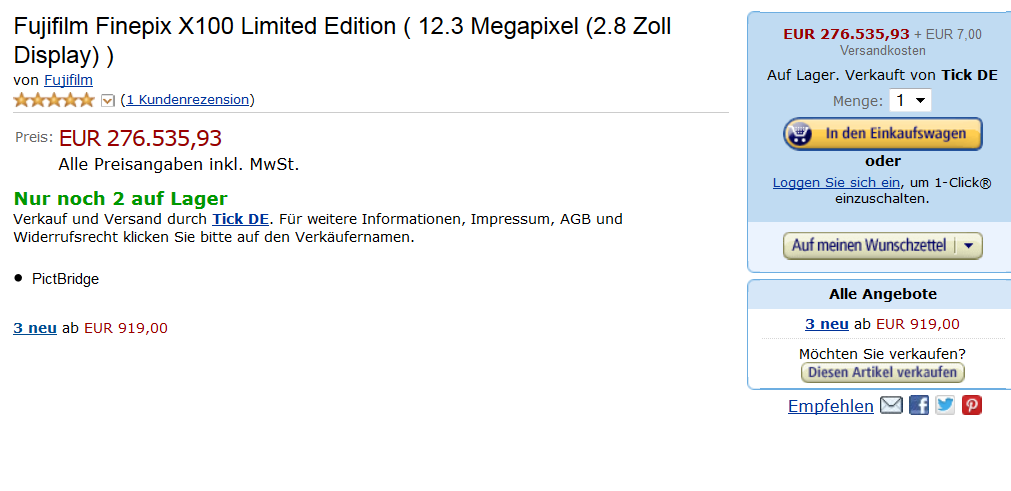This screenshot has height=491, width=1011.
Task: Open the Fujifilm brand link
Action: (x=68, y=80)
